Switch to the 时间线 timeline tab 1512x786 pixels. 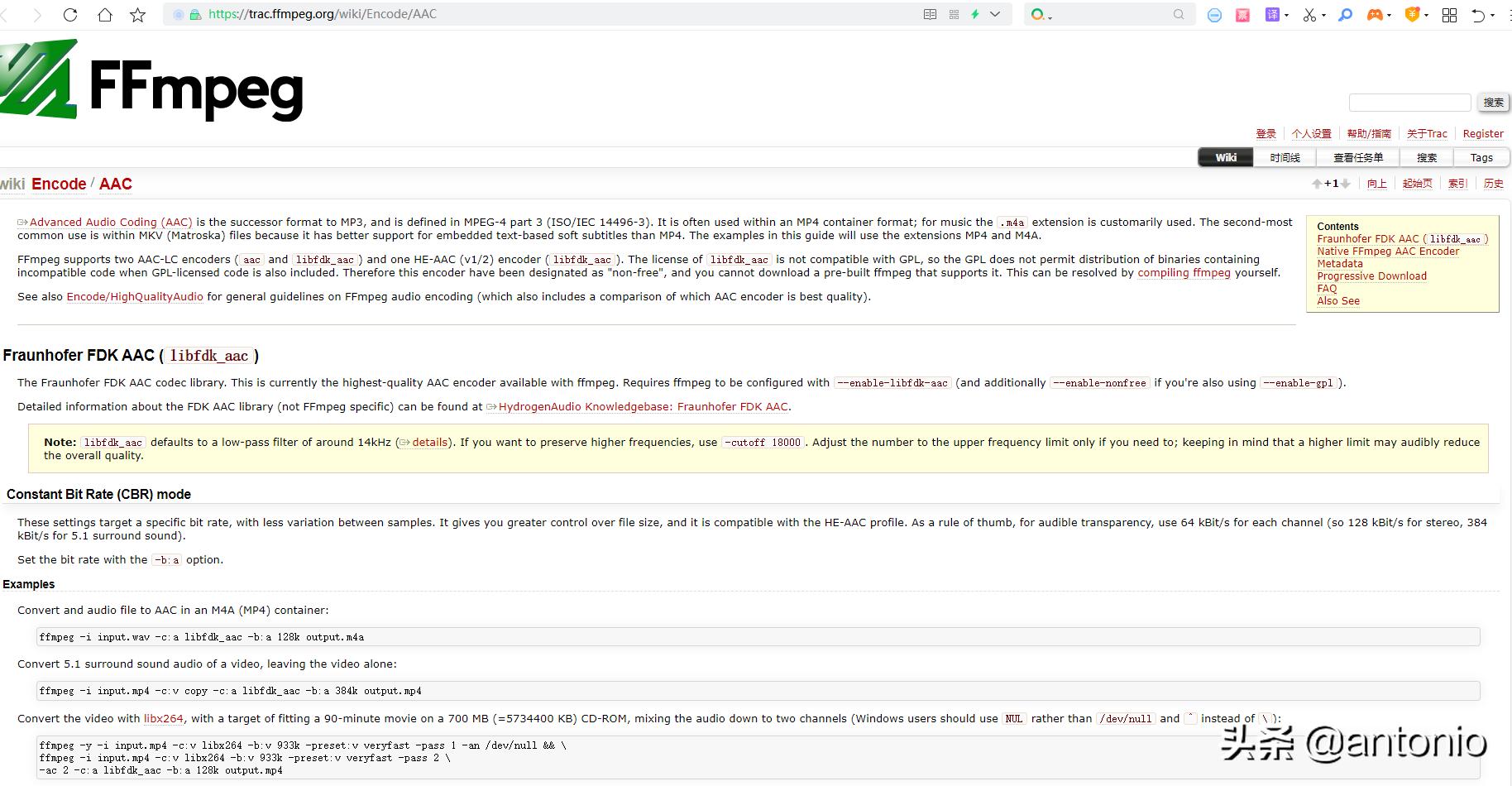point(1285,157)
